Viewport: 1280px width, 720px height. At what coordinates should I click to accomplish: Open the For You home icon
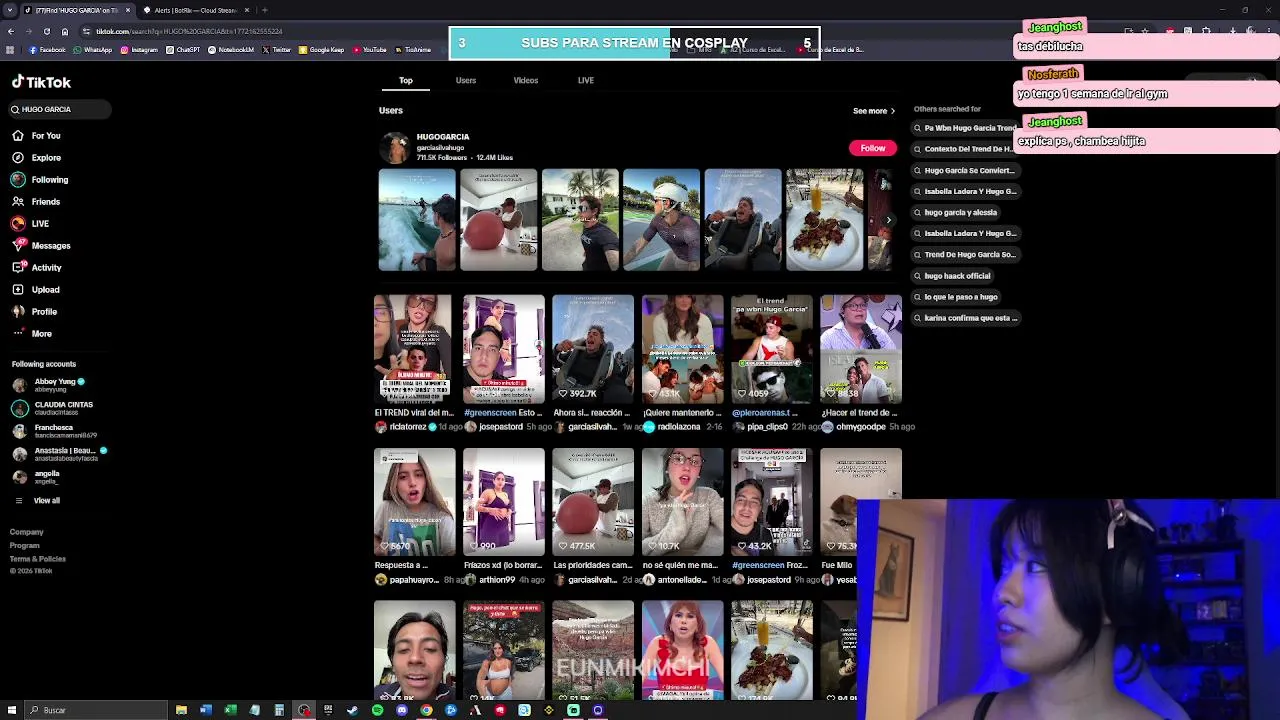[x=18, y=136]
